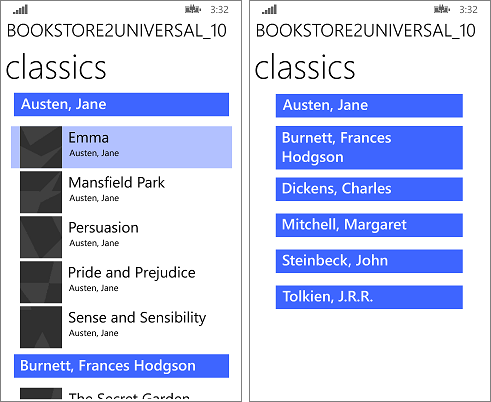Jump to Tolkien, J.R.R. group
This screenshot has width=491, height=402.
point(369,297)
